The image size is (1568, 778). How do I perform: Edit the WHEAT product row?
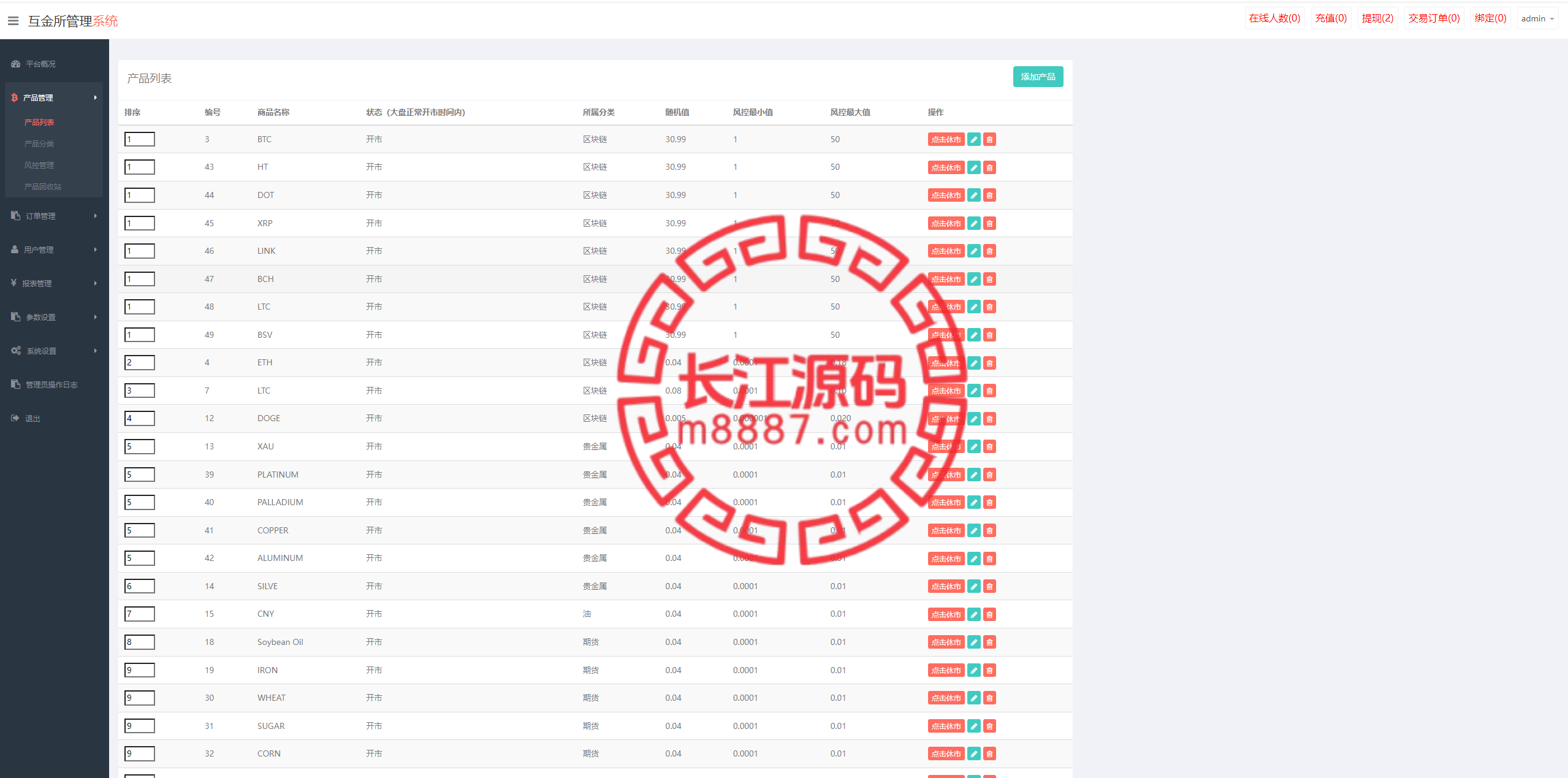coord(973,698)
